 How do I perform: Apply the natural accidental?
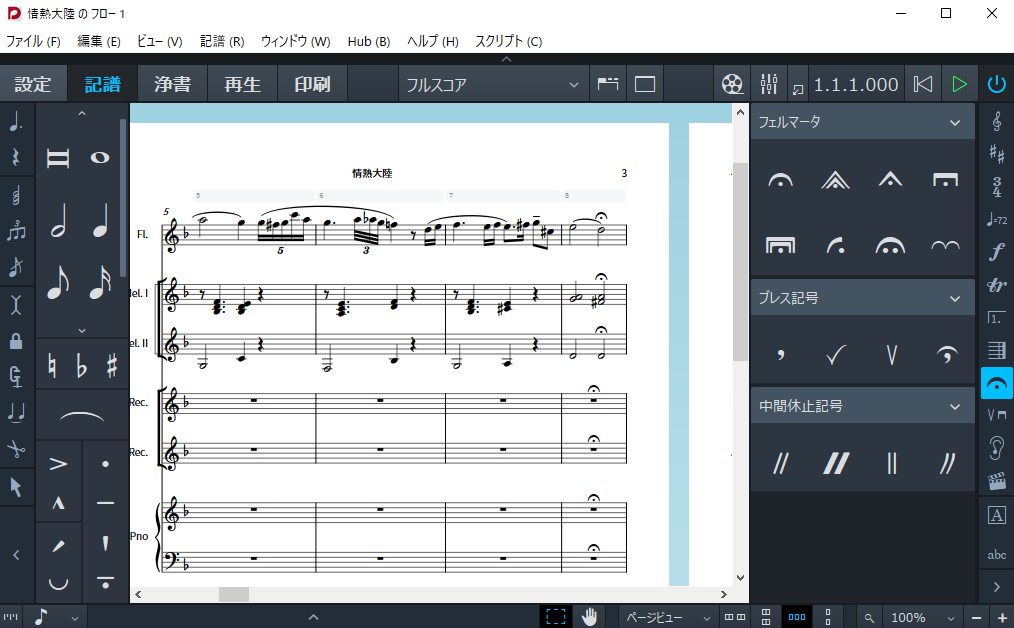point(52,367)
